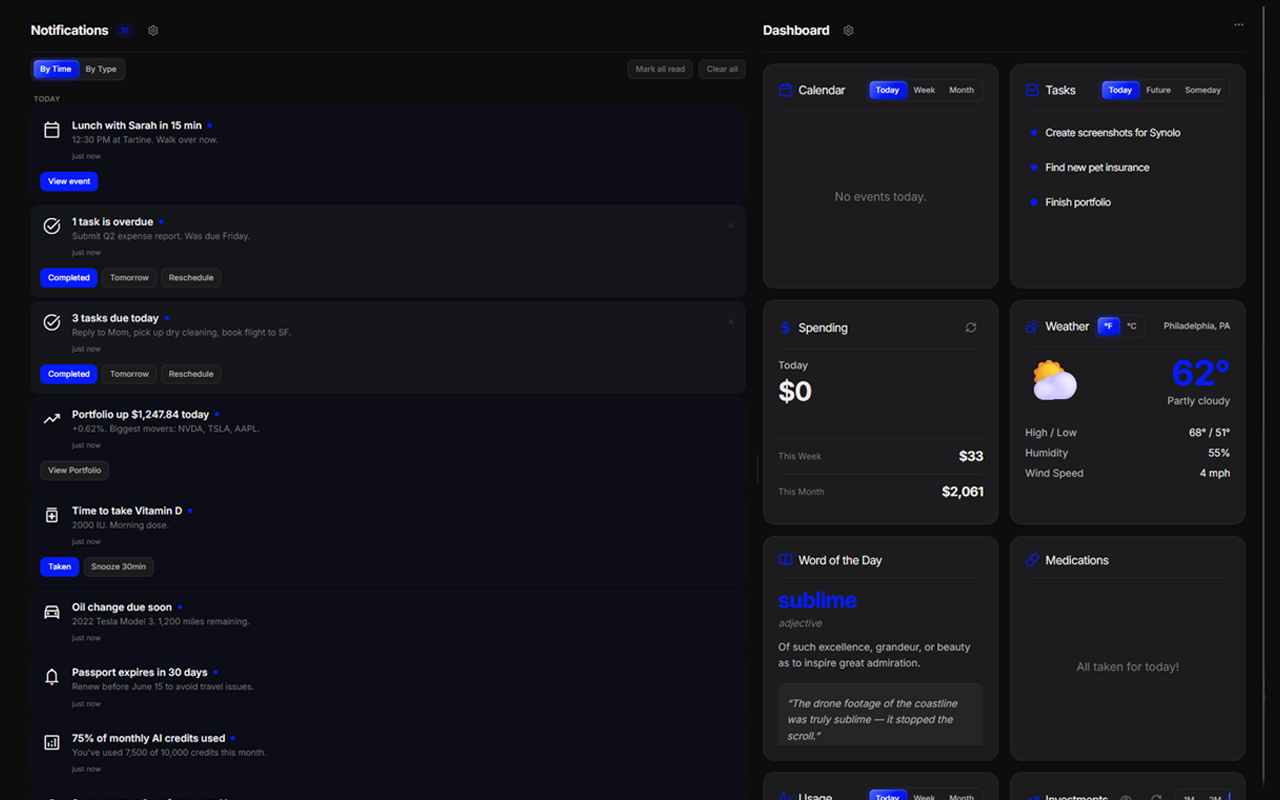
Task: Select Tasks Future tab
Action: coord(1158,90)
